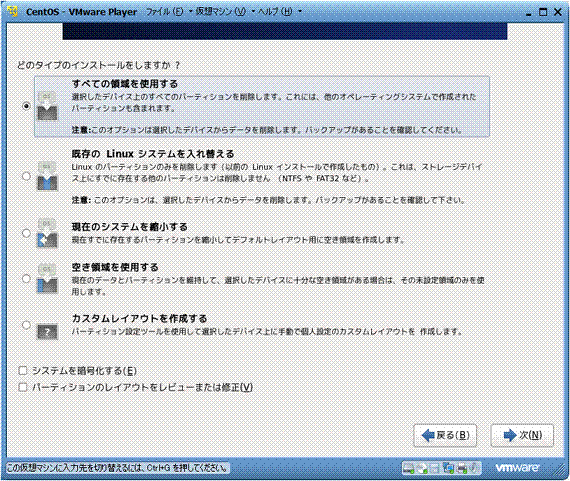Select the '既存の Linux システムを入れ替える' radio button

pyautogui.click(x=26, y=176)
